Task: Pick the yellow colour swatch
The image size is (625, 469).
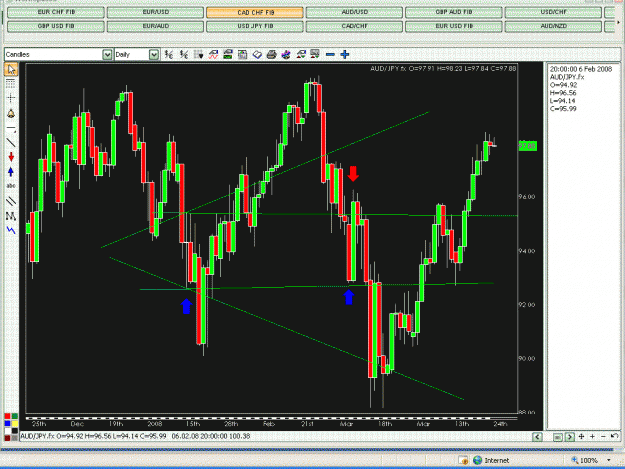Action: click(x=15, y=424)
